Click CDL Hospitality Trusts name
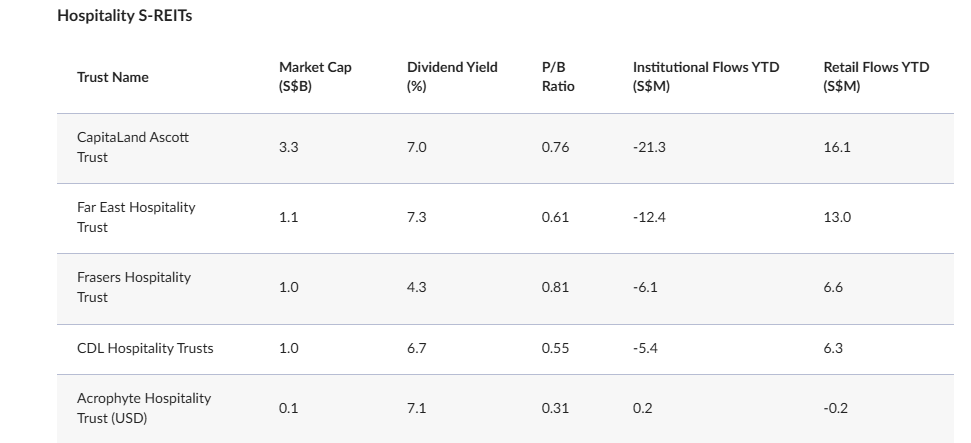The height and width of the screenshot is (443, 971). pos(145,348)
